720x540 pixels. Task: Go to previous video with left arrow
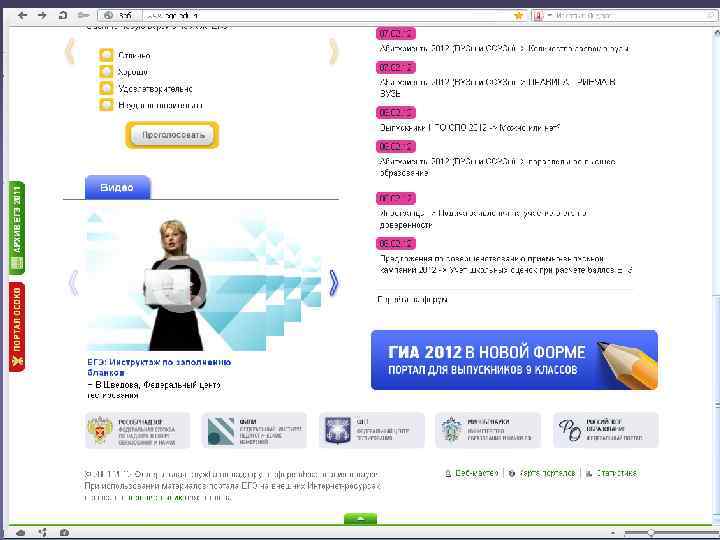(73, 283)
